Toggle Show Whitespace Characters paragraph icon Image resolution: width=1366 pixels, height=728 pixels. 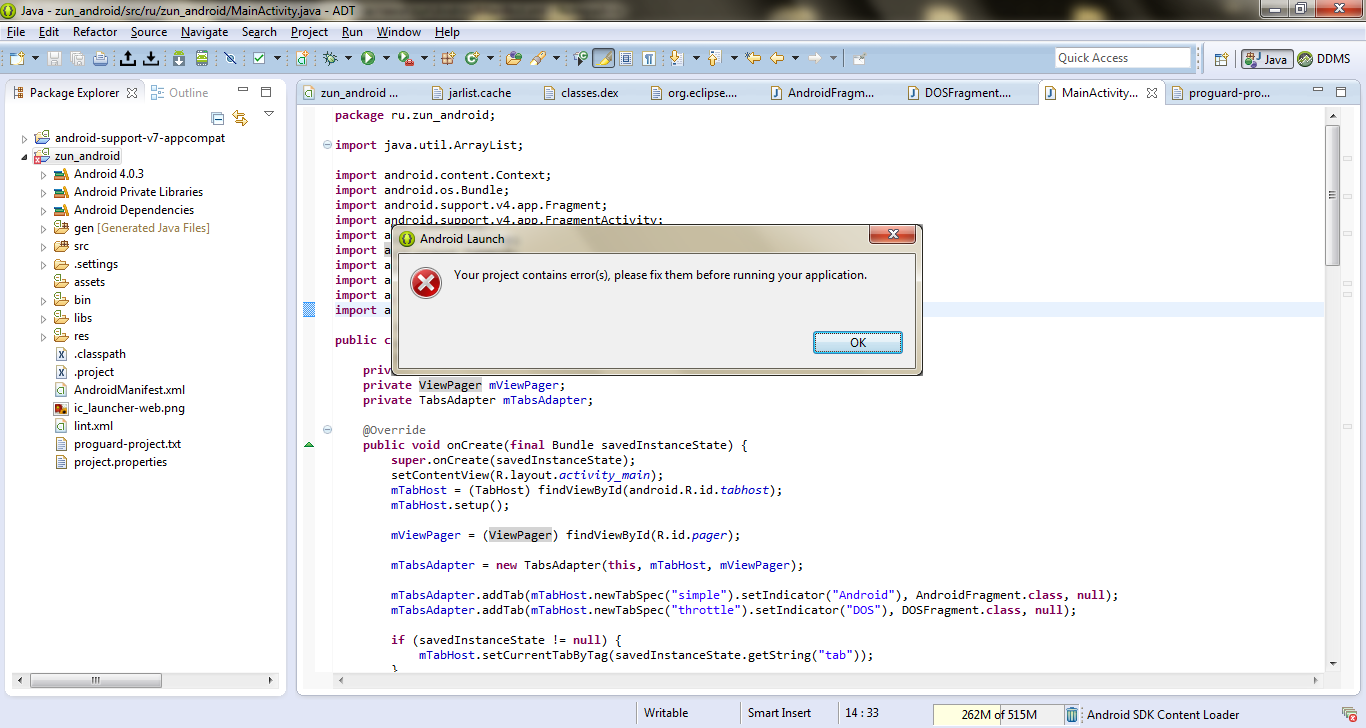649,59
